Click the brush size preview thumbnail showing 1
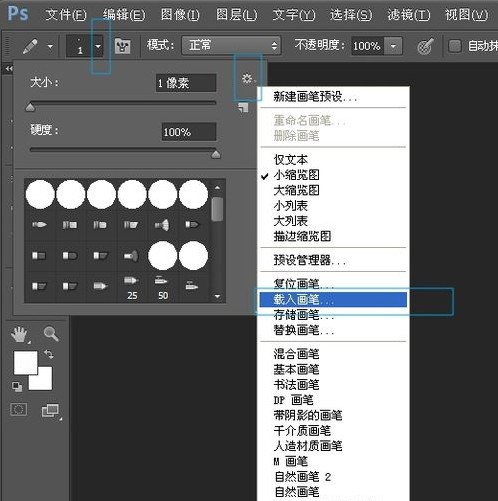The height and width of the screenshot is (501, 498). 80,46
